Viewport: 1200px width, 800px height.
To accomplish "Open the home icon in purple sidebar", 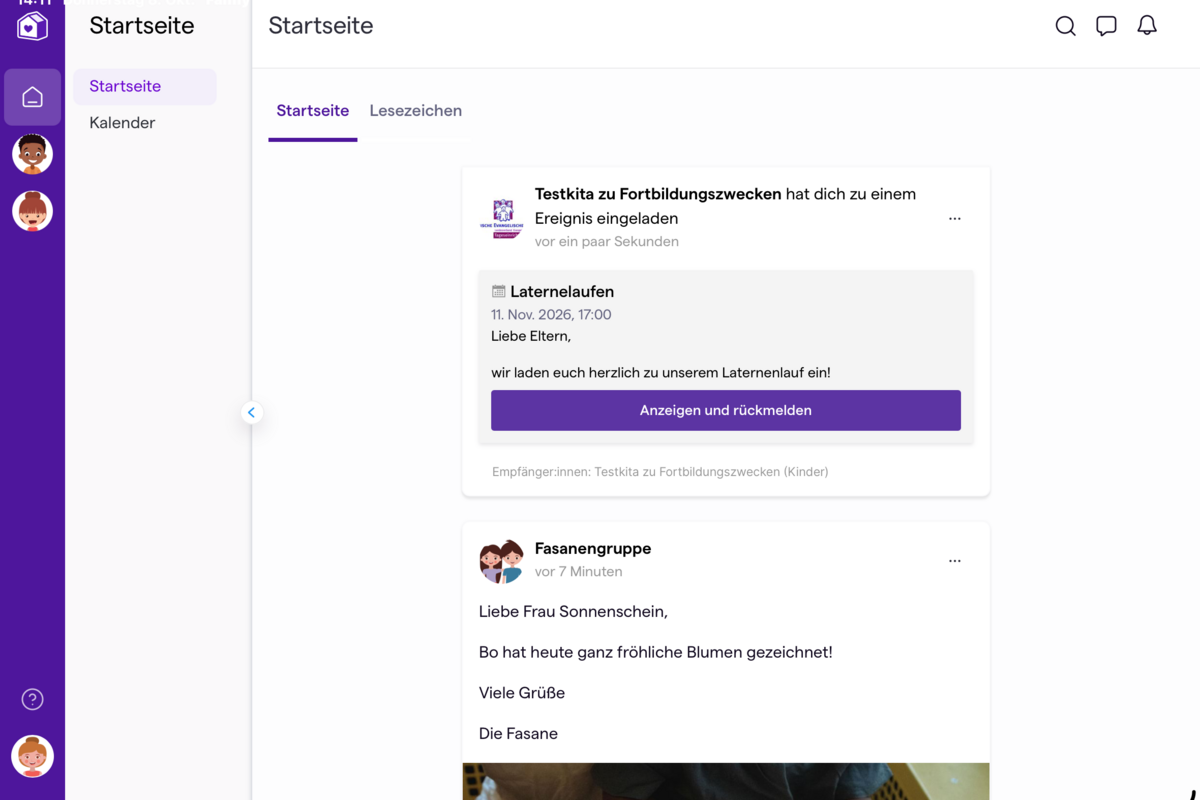I will pos(32,97).
